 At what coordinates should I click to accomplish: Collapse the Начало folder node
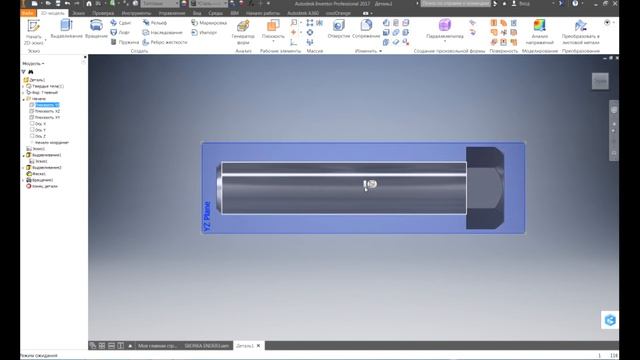coord(23,99)
